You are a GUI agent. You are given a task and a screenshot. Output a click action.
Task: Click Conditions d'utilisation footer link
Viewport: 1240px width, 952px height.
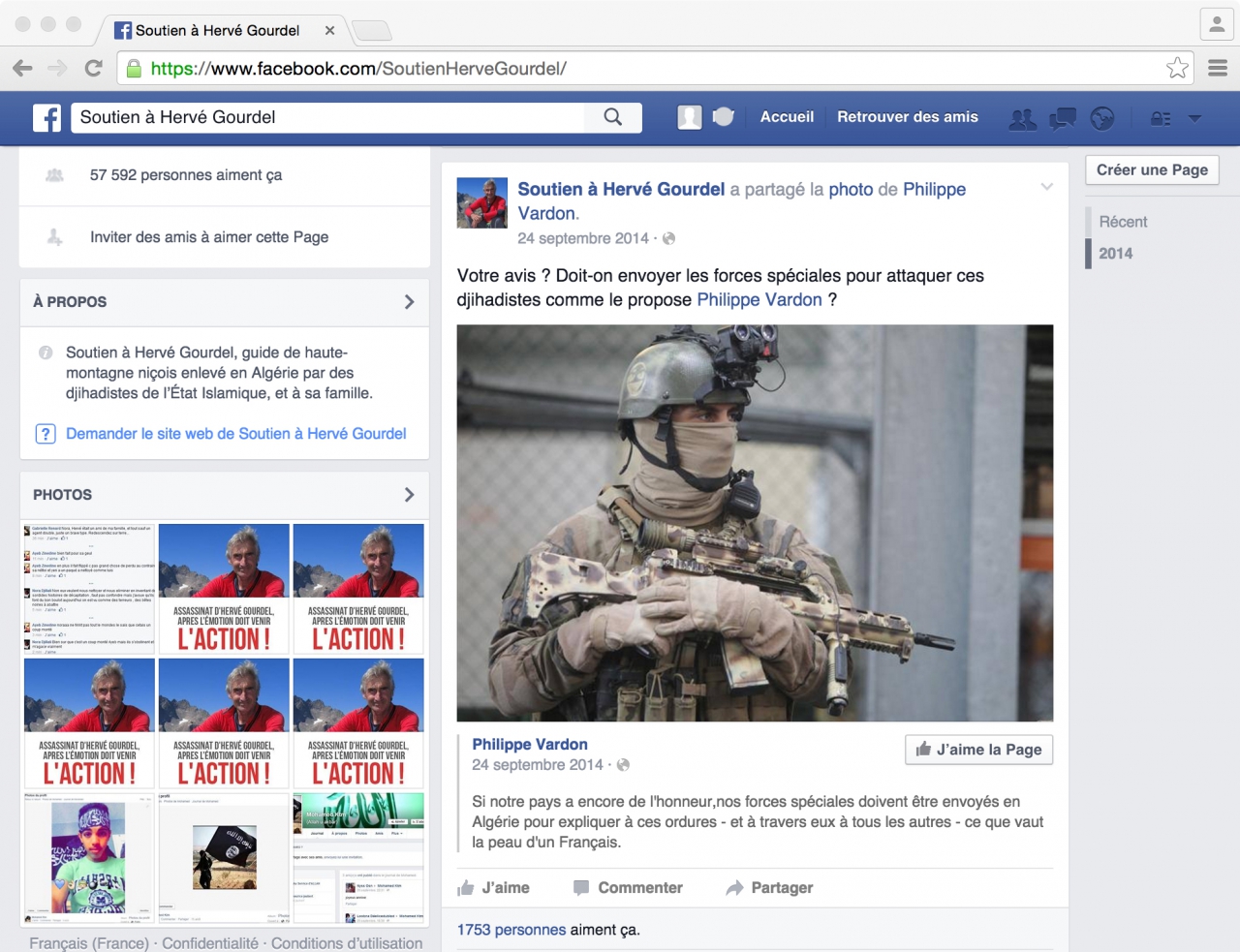(347, 943)
